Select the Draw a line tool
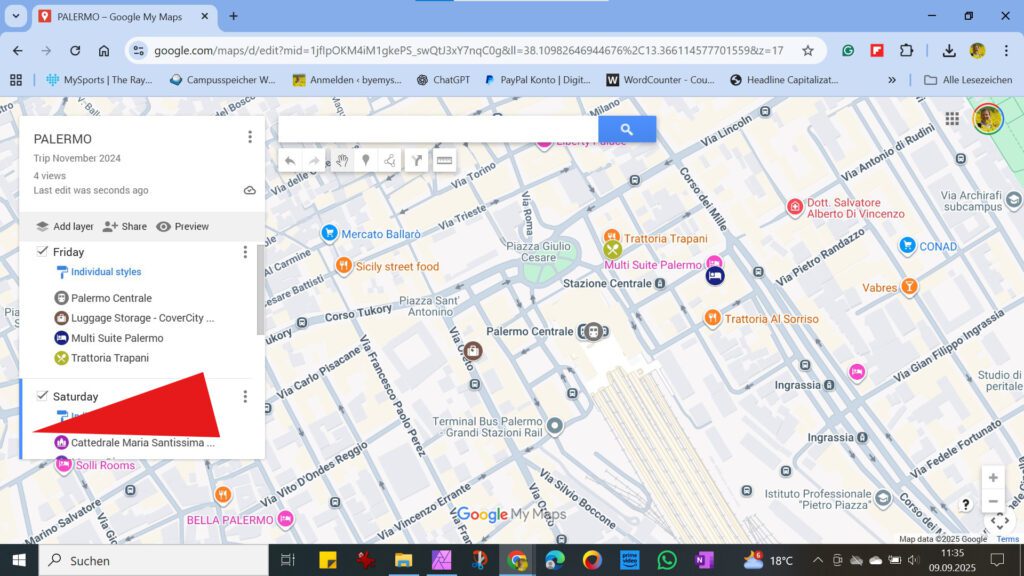Screen dimensions: 1024x576 pyautogui.click(x=391, y=161)
